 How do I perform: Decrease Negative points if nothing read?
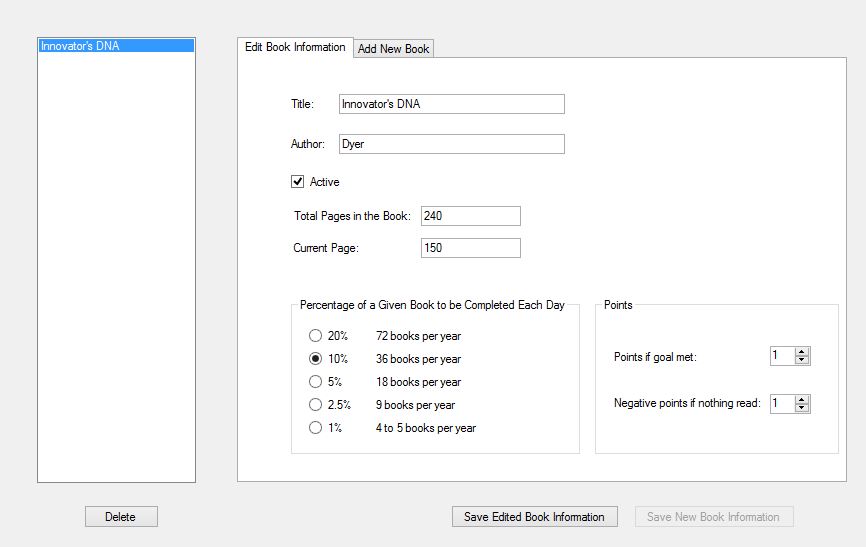tap(802, 408)
